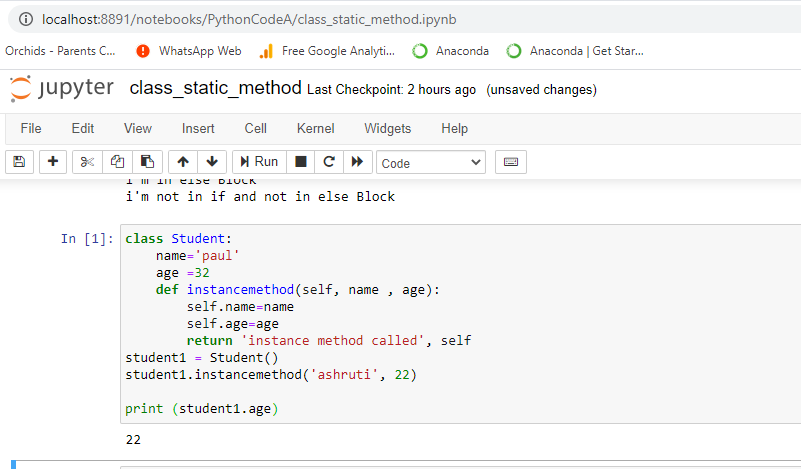Run the current cell
The image size is (801, 469).
(260, 162)
